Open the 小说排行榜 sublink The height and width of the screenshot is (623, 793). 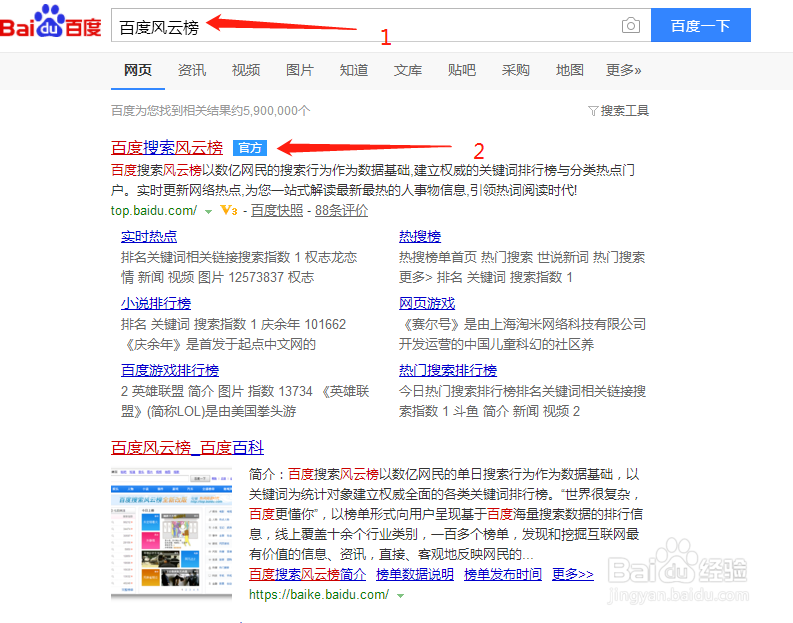[156, 303]
